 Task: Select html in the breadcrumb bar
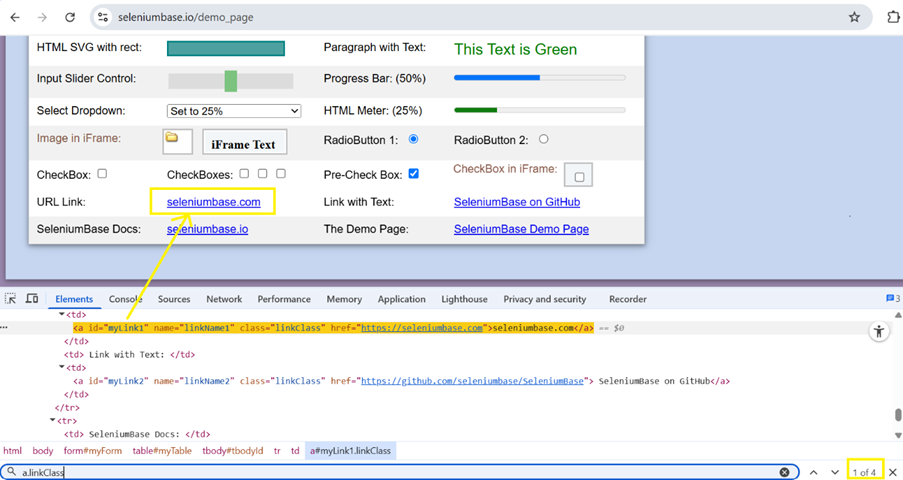click(x=12, y=451)
